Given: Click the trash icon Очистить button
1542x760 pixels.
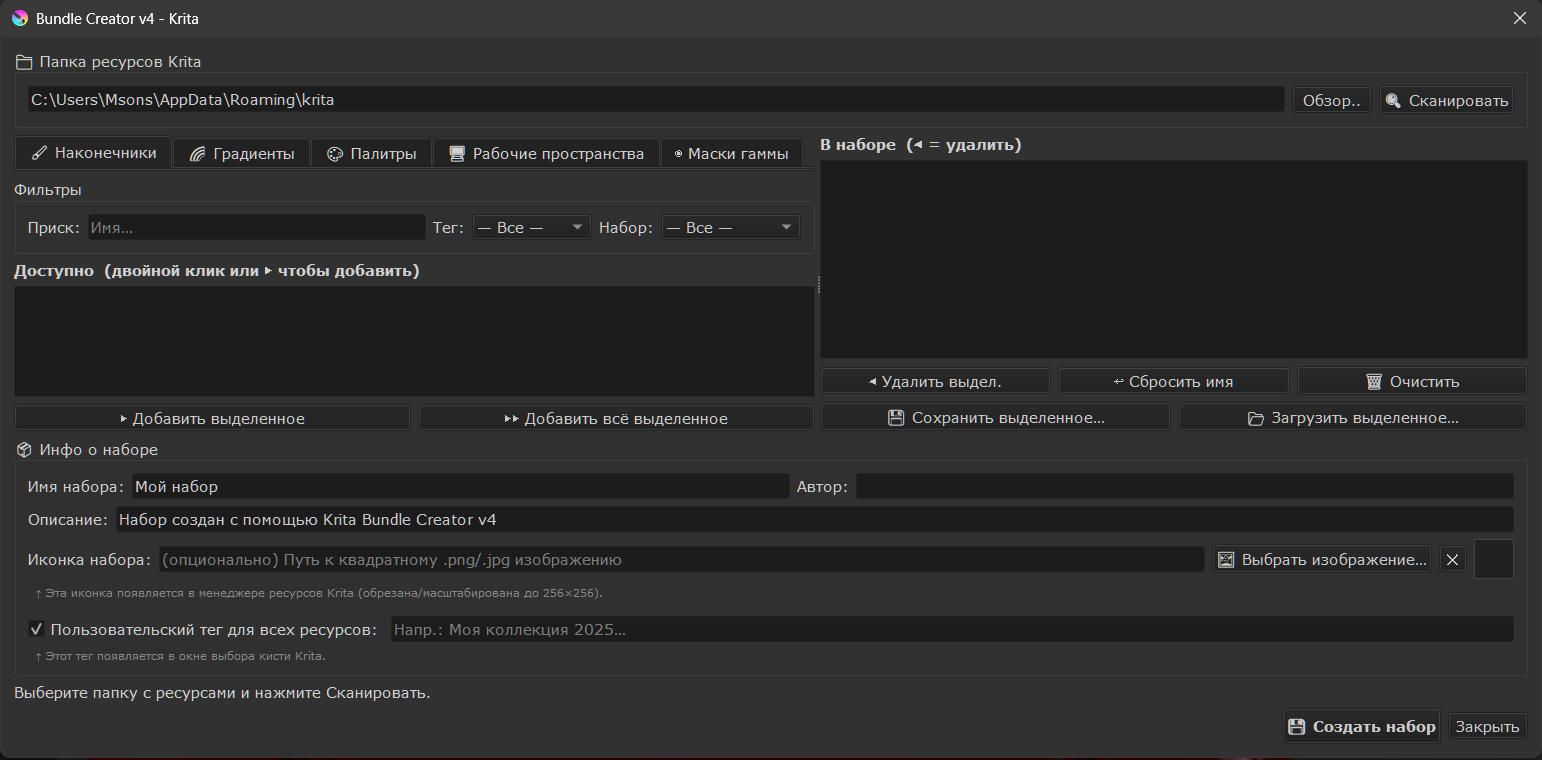Looking at the screenshot, I should pos(1412,381).
